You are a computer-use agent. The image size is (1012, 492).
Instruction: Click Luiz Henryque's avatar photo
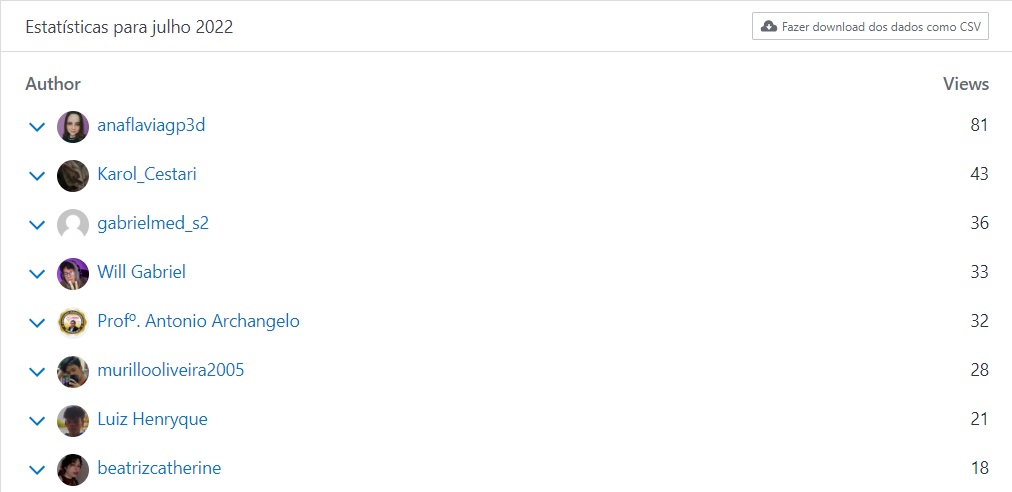(x=73, y=421)
